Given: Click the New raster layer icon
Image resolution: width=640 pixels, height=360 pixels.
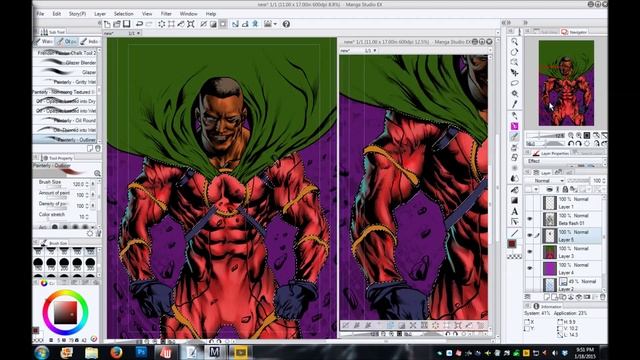Looking at the screenshot, I should (x=547, y=297).
